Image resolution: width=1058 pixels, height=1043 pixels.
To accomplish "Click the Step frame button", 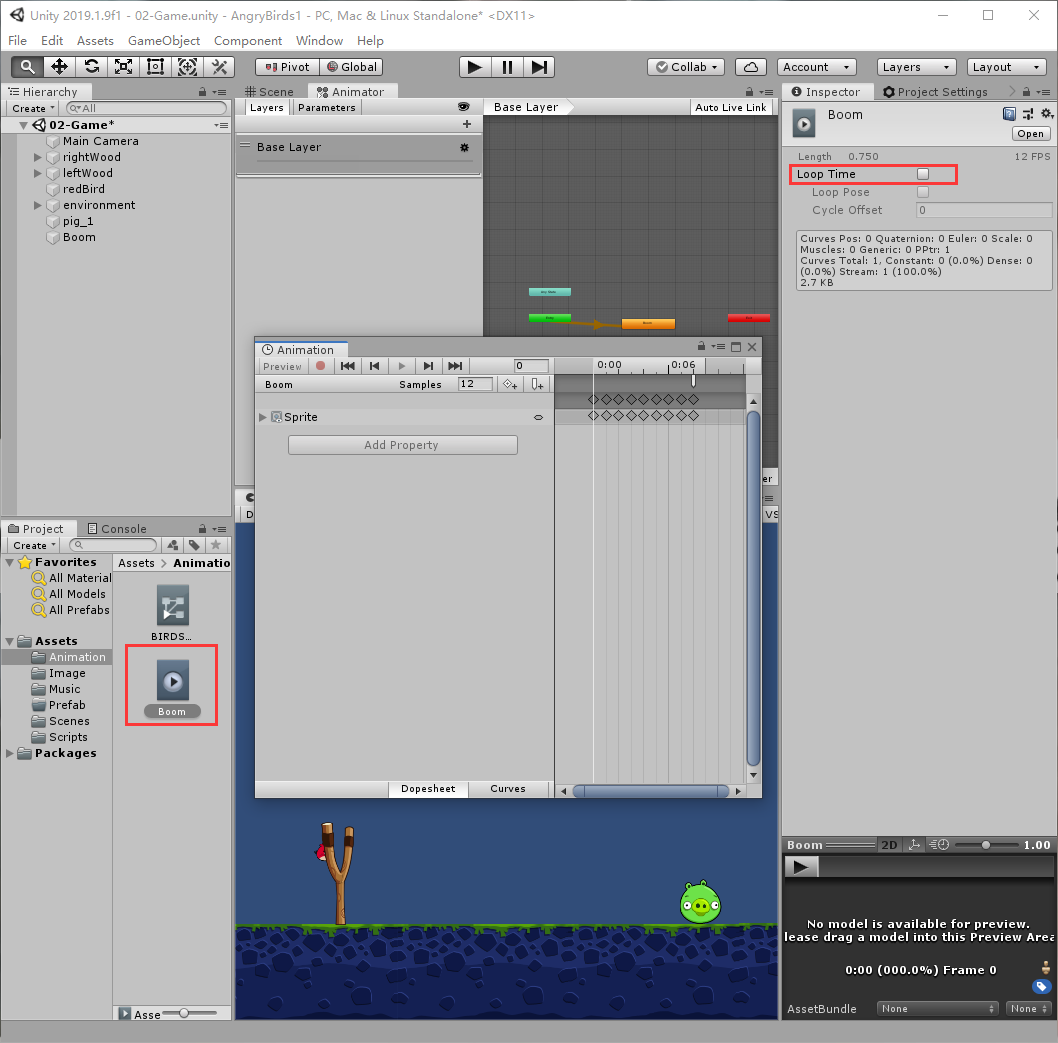I will 539,67.
